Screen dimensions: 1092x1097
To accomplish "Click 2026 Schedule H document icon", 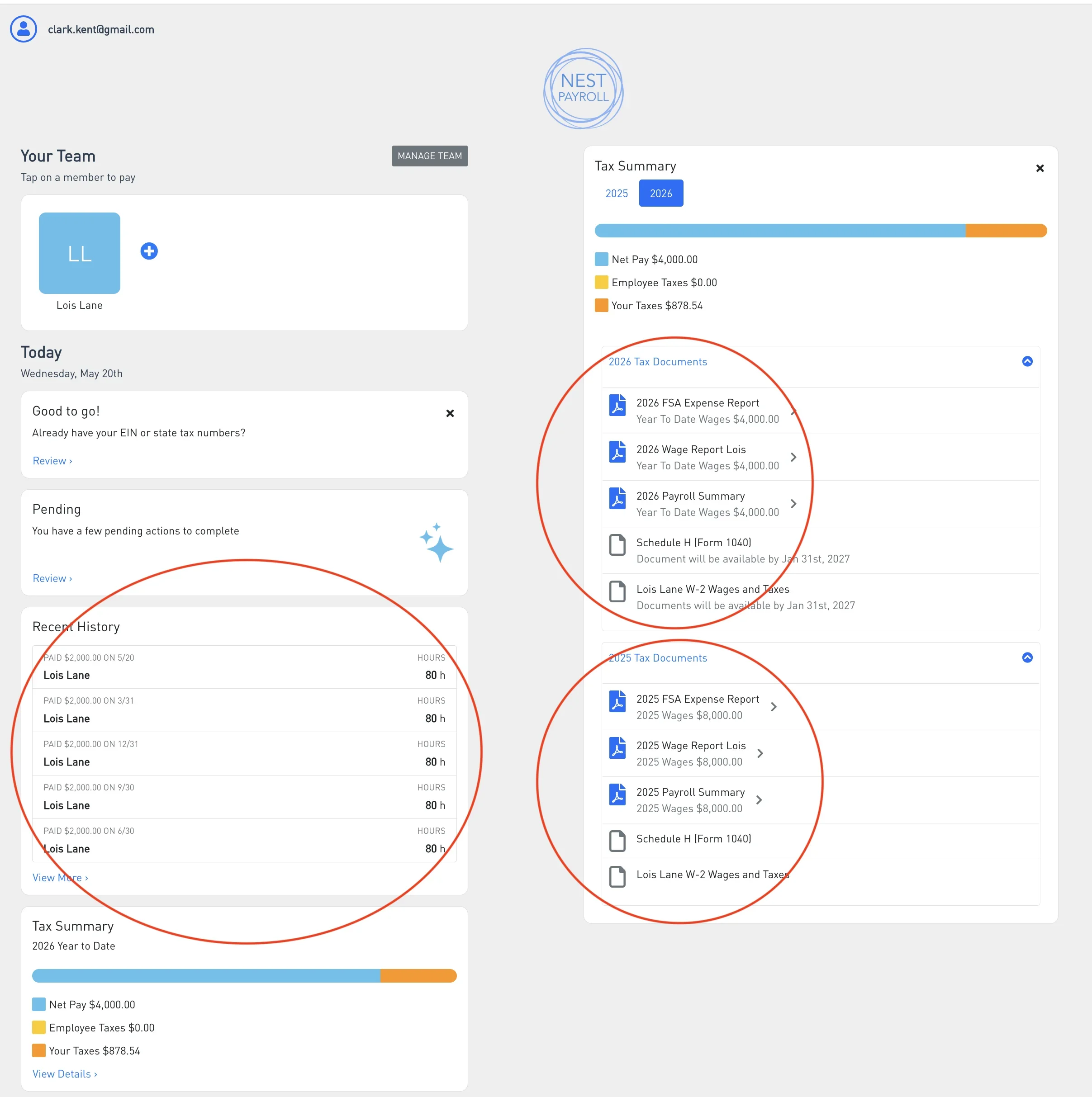I will click(617, 545).
